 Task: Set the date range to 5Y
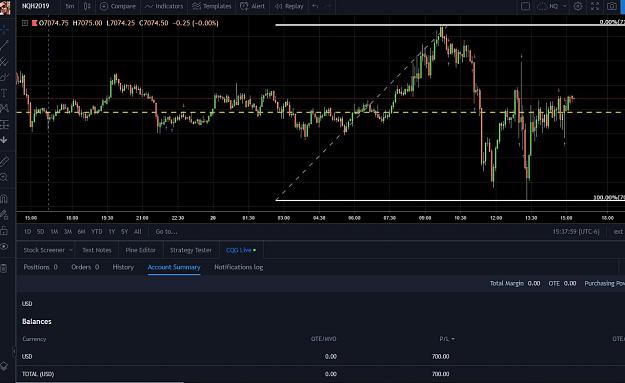tap(124, 232)
